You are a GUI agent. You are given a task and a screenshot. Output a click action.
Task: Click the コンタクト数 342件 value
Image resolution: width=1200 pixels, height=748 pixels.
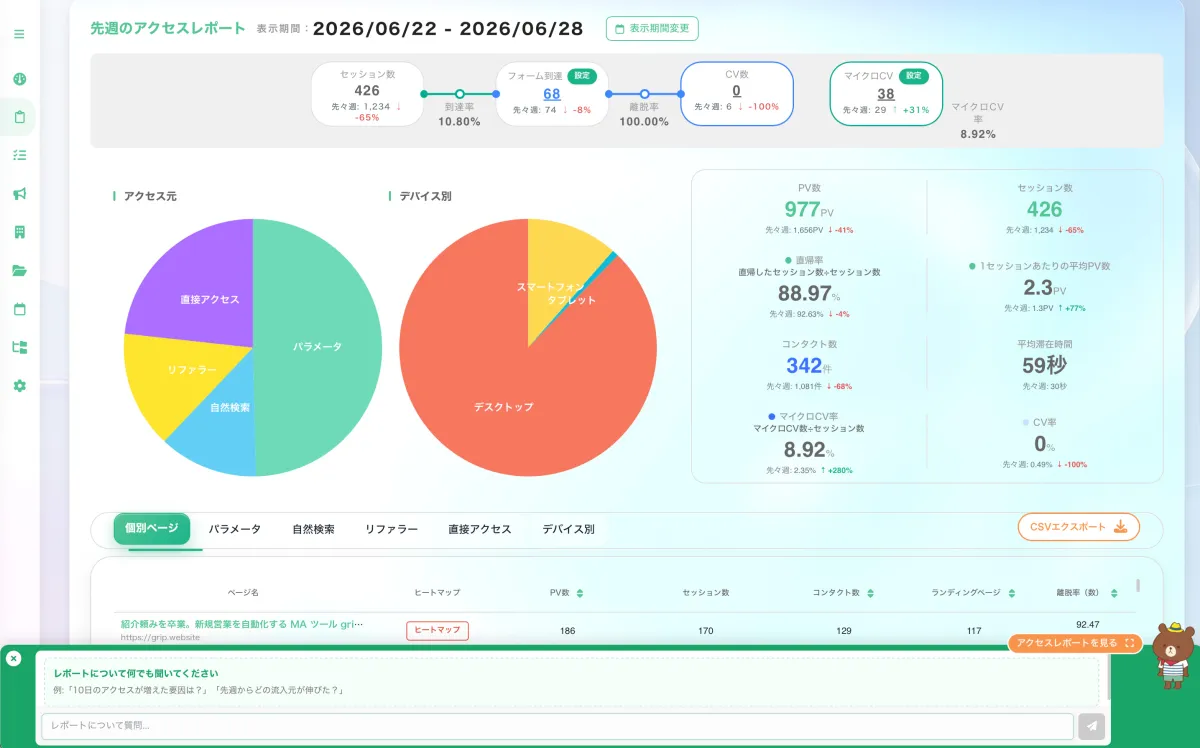click(811, 366)
